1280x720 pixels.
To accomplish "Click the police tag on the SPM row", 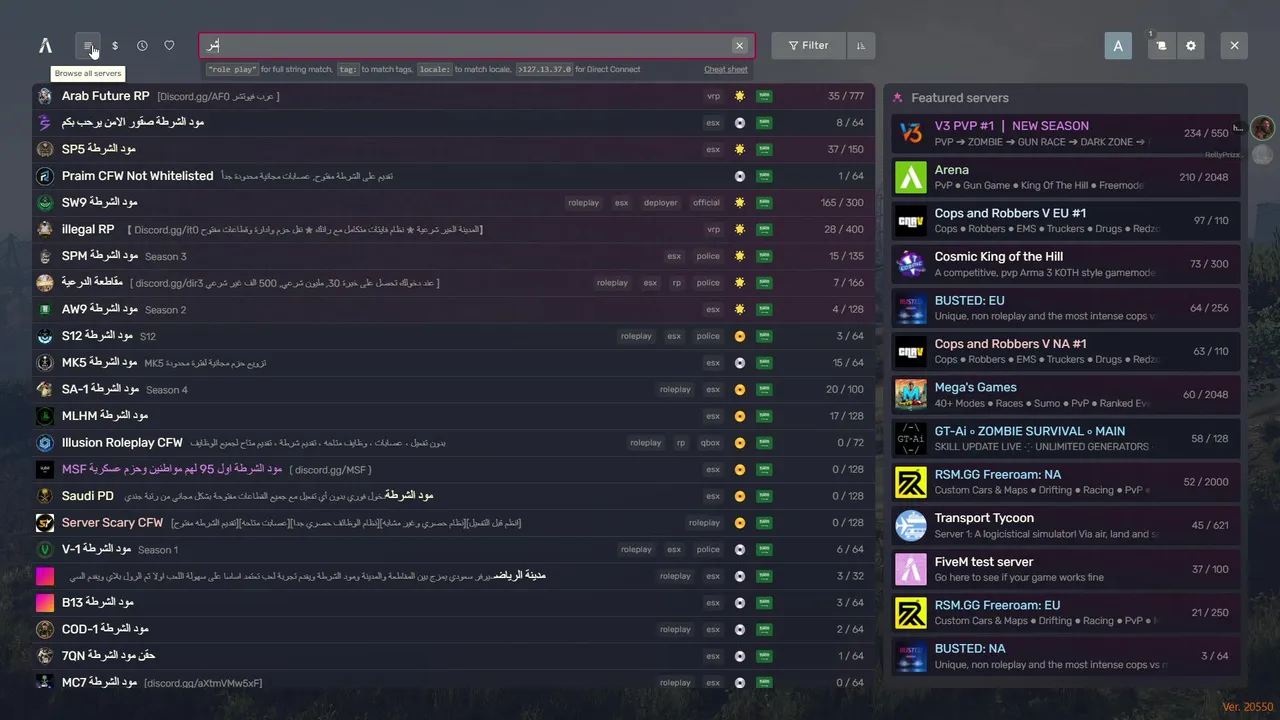I will (708, 256).
